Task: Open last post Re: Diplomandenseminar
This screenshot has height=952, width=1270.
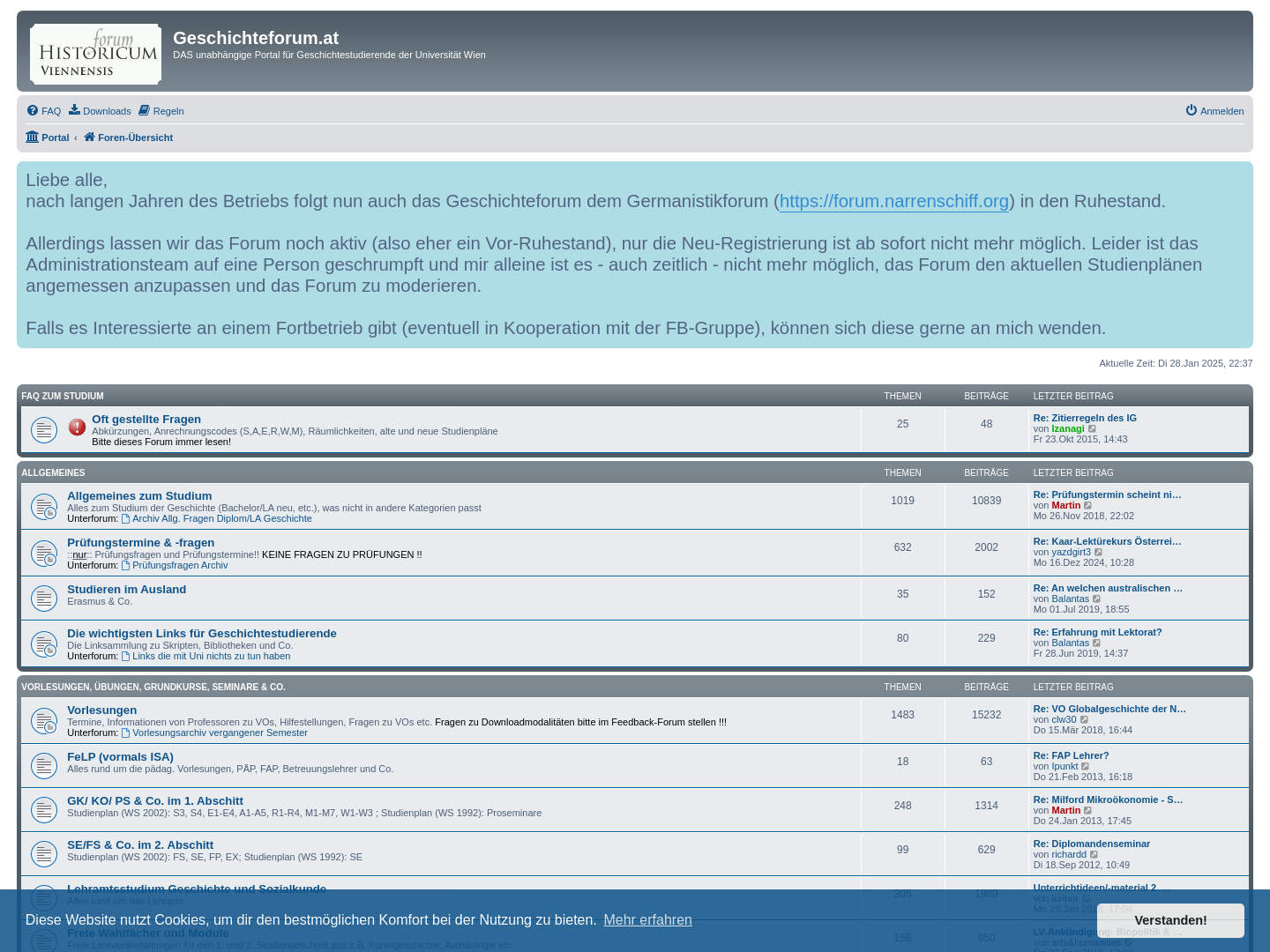Action: click(1092, 844)
